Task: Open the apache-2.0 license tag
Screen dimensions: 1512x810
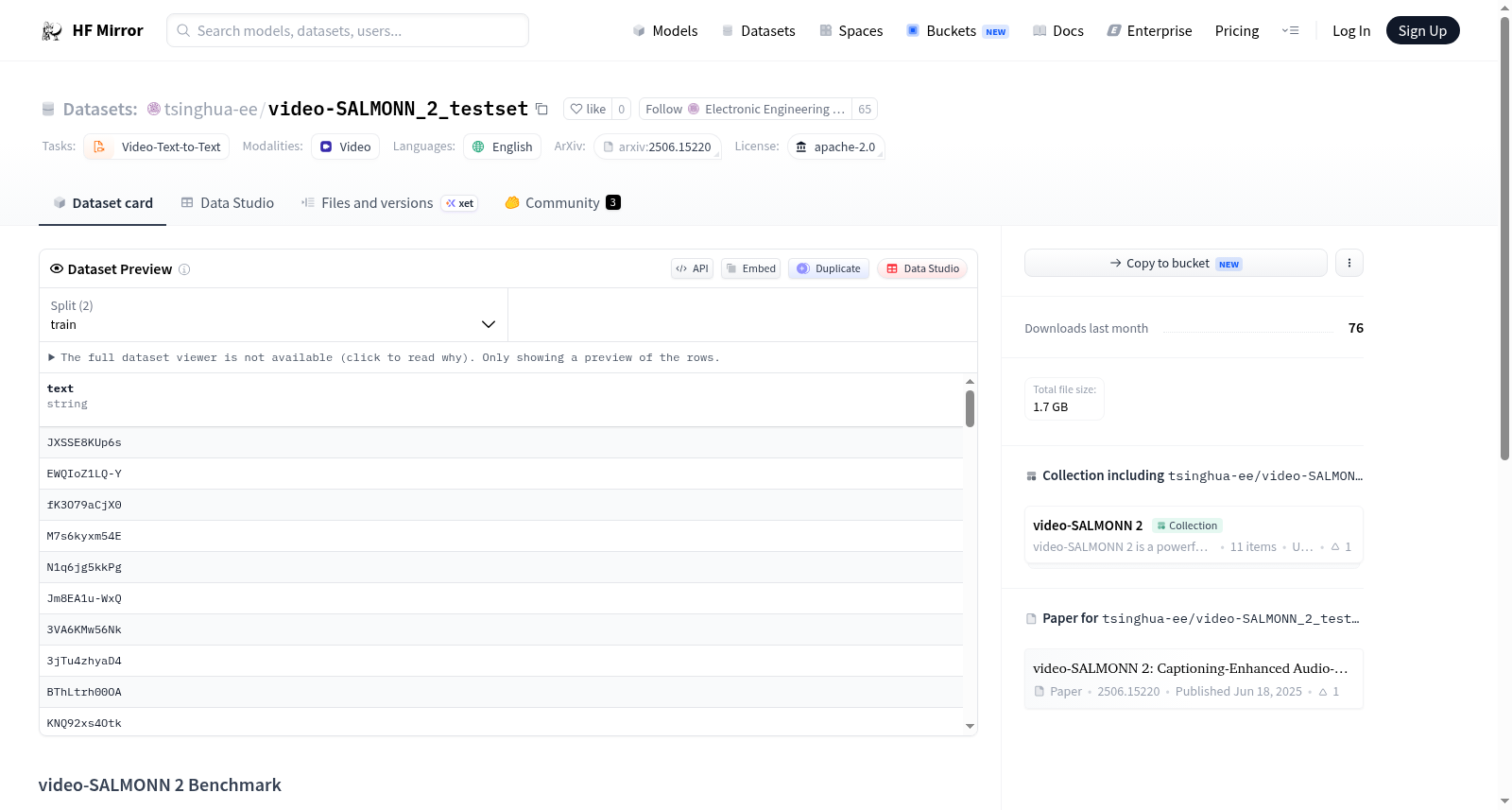Action: click(x=836, y=146)
